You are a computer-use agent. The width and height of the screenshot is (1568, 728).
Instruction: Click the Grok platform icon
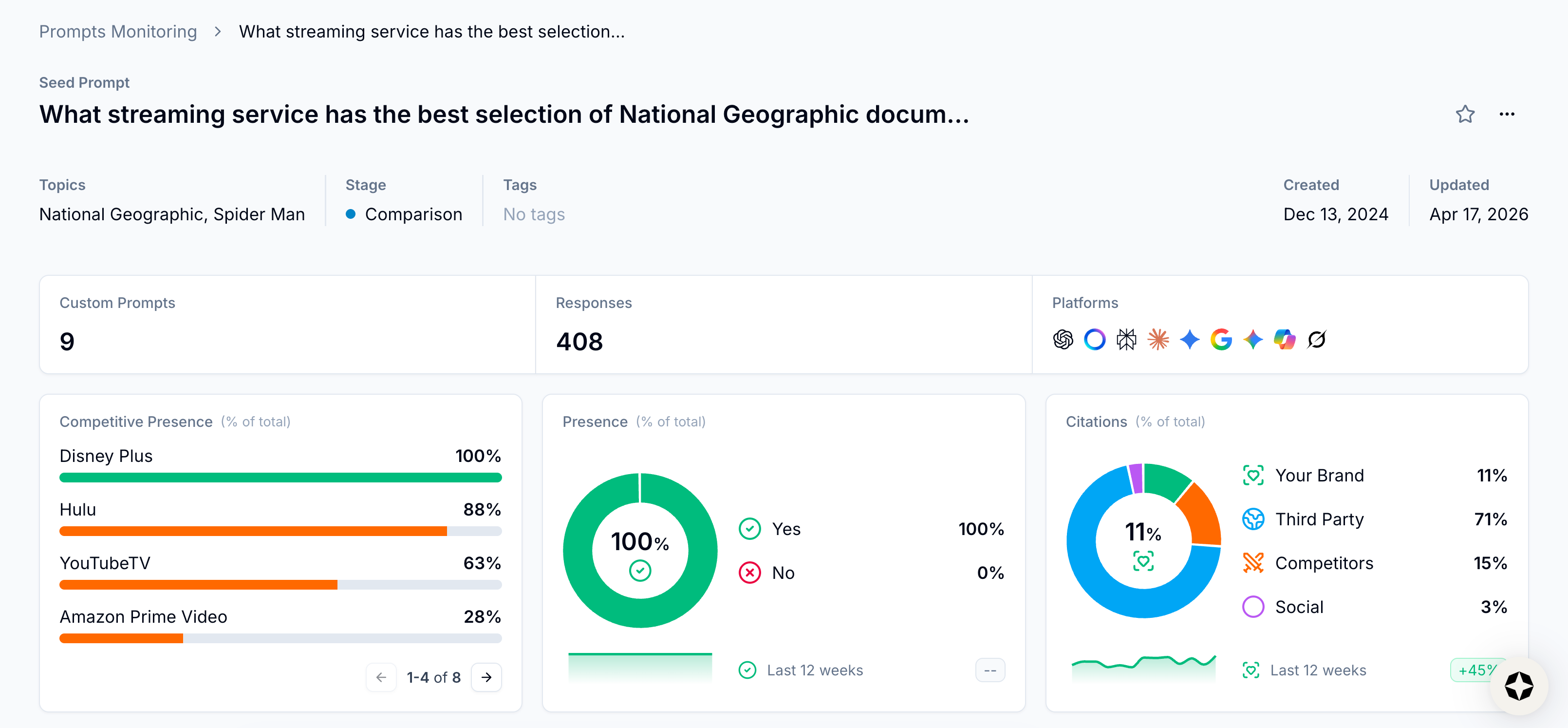tap(1316, 339)
